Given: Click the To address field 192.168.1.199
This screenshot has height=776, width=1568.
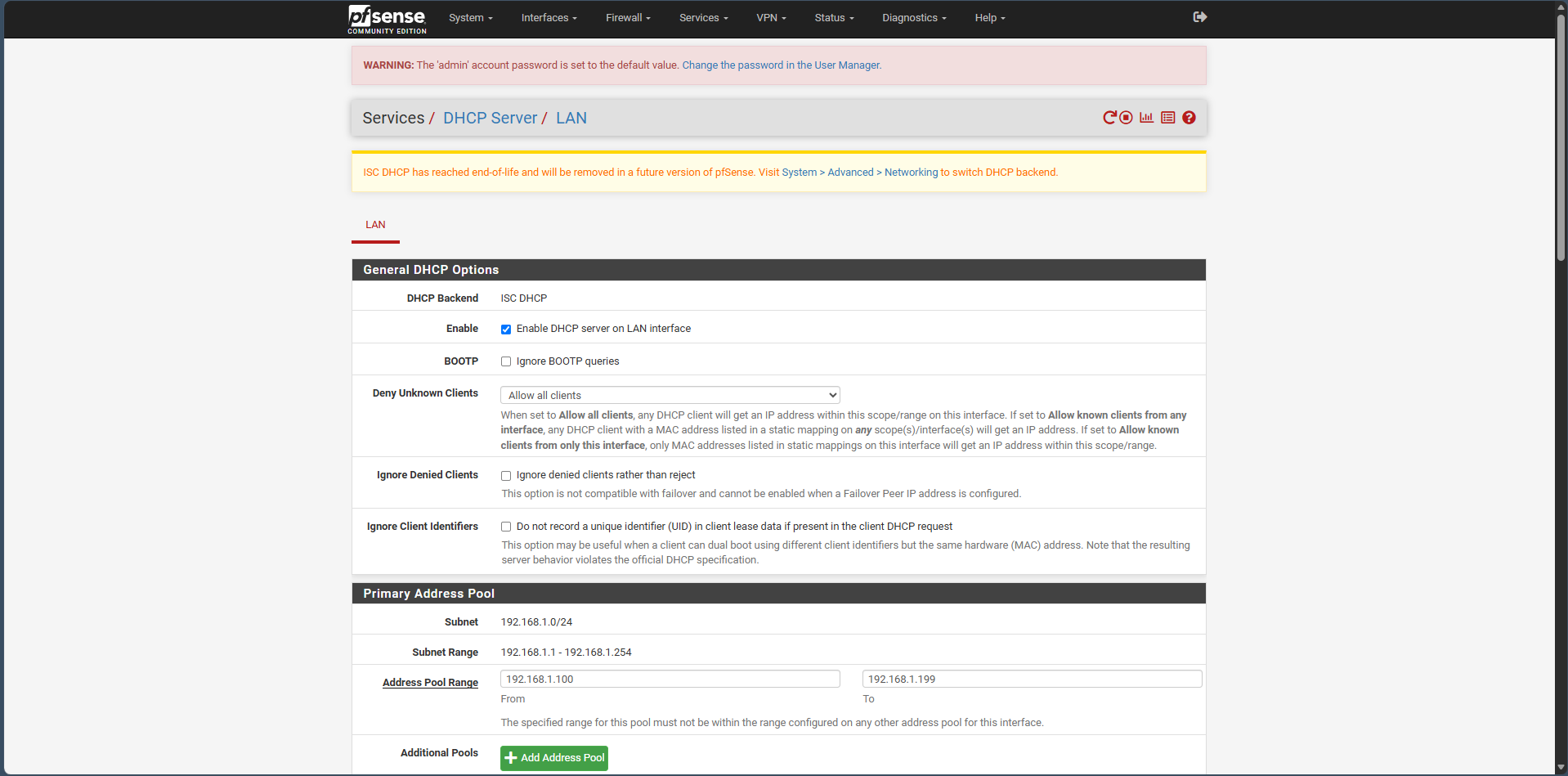Looking at the screenshot, I should tap(1032, 680).
